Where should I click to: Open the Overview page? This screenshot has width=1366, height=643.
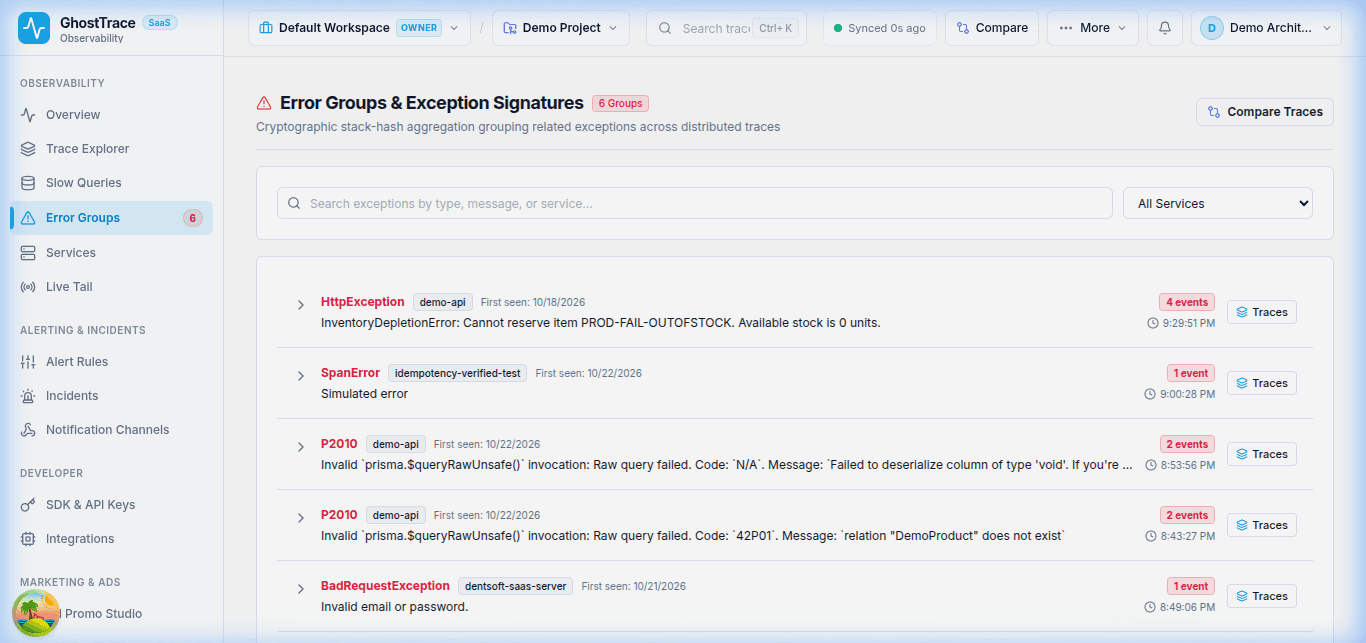(x=111, y=115)
